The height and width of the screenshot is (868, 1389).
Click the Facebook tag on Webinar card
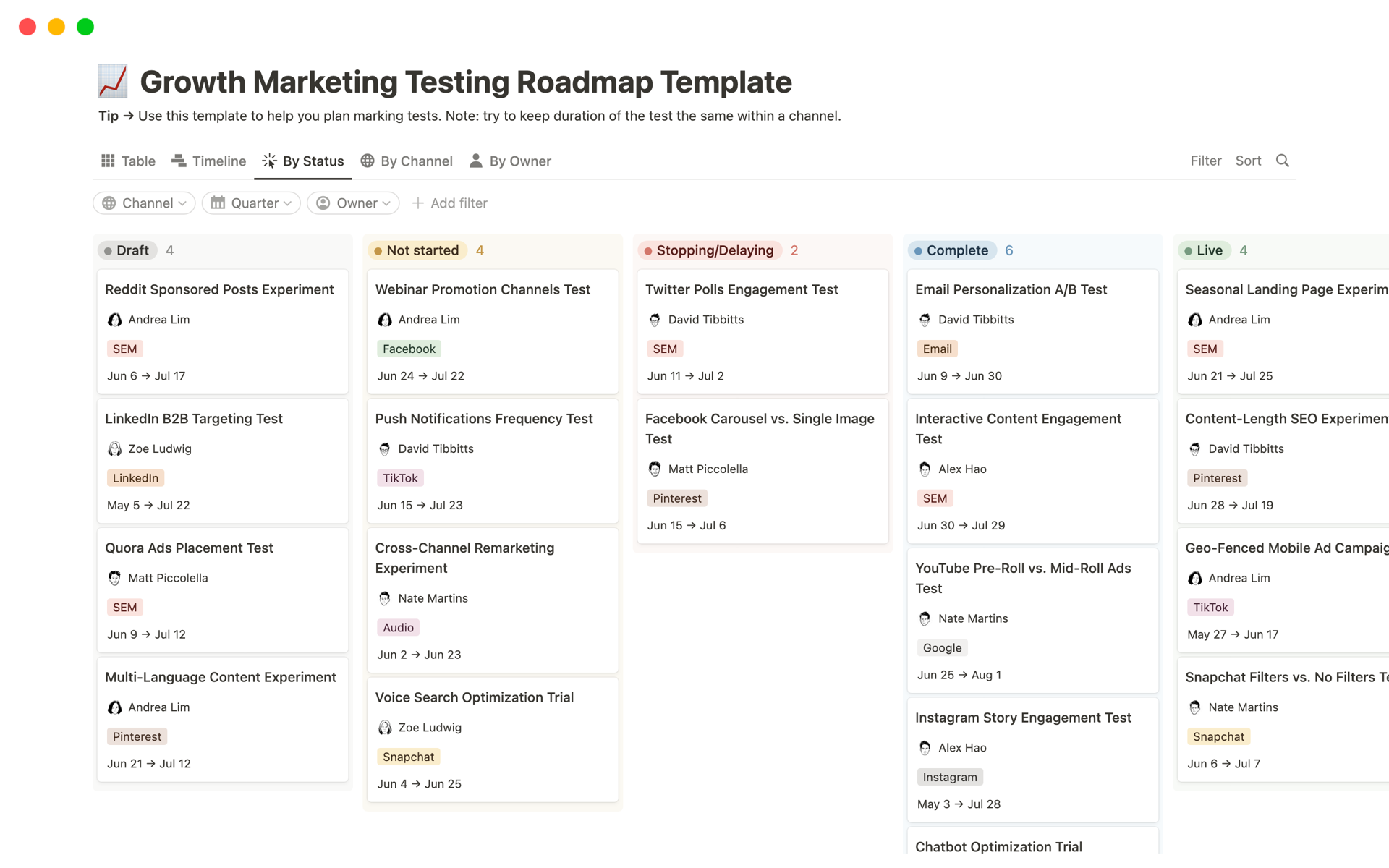click(x=409, y=349)
